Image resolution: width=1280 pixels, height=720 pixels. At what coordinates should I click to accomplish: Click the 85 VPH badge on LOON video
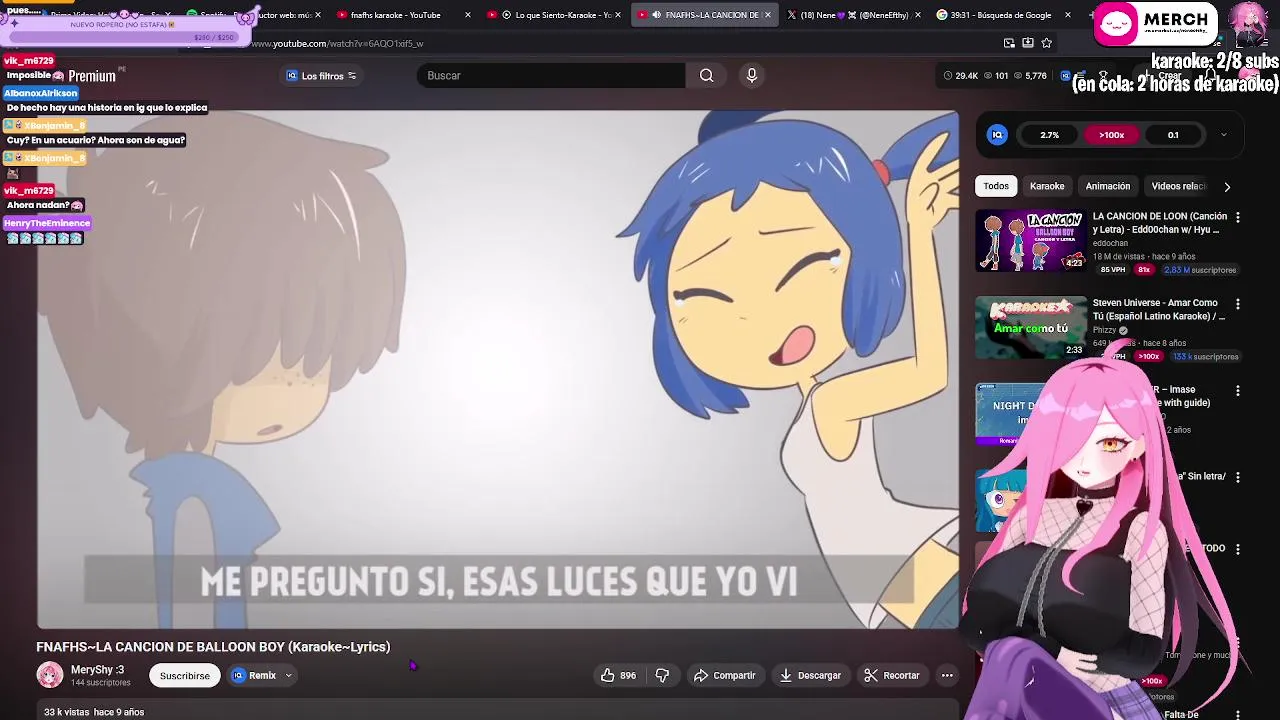(x=1113, y=270)
